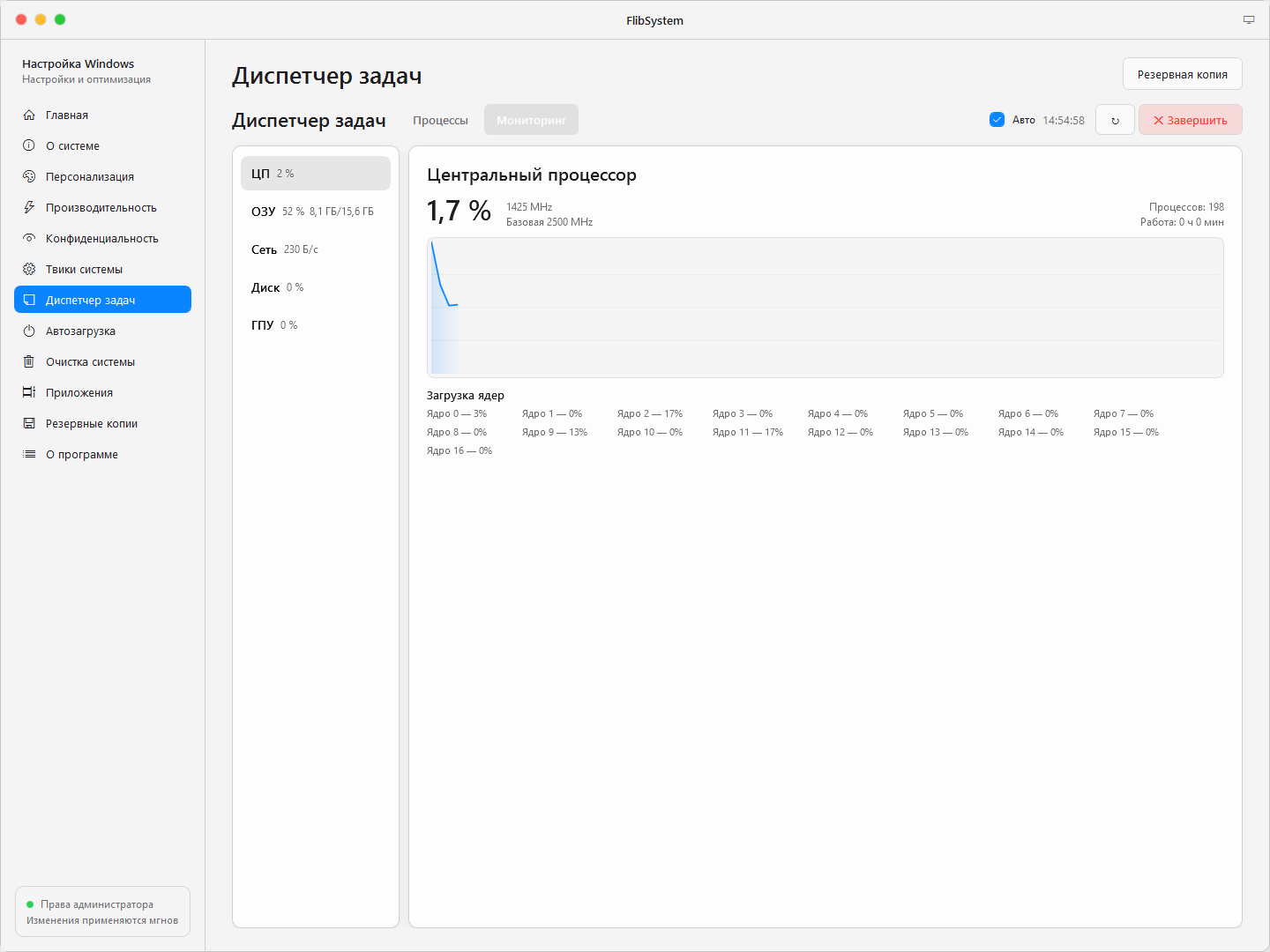
Task: Click the list icon beside О программе
Action: tap(29, 455)
